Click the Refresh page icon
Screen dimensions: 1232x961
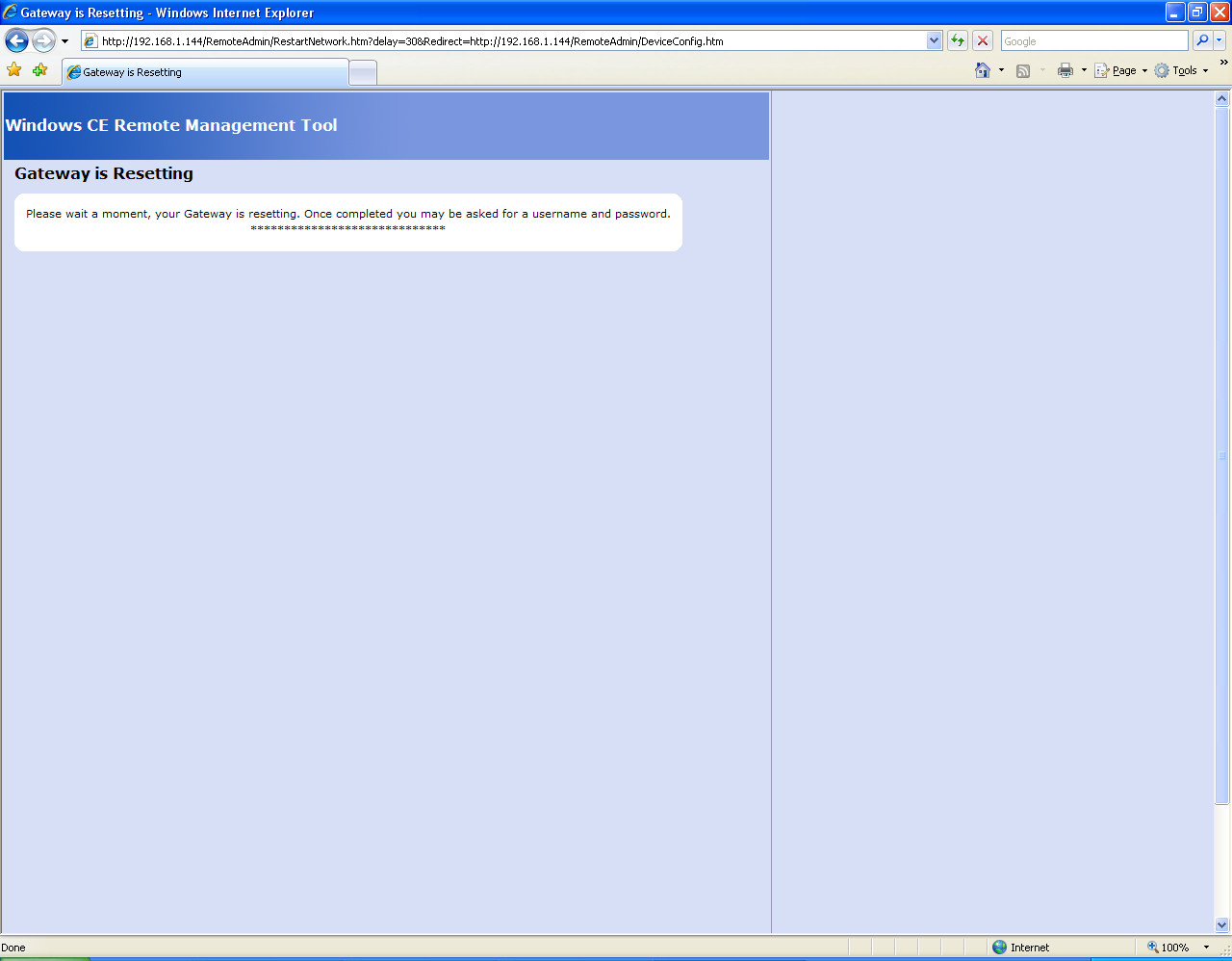pos(958,40)
